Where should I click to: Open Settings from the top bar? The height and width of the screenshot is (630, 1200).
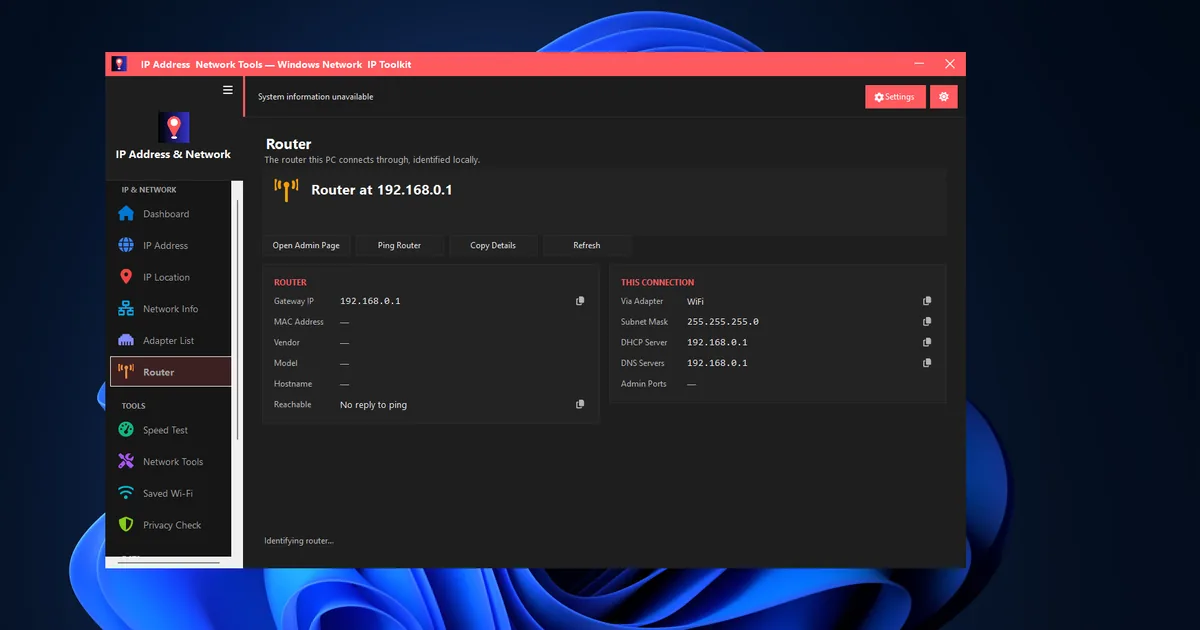895,97
